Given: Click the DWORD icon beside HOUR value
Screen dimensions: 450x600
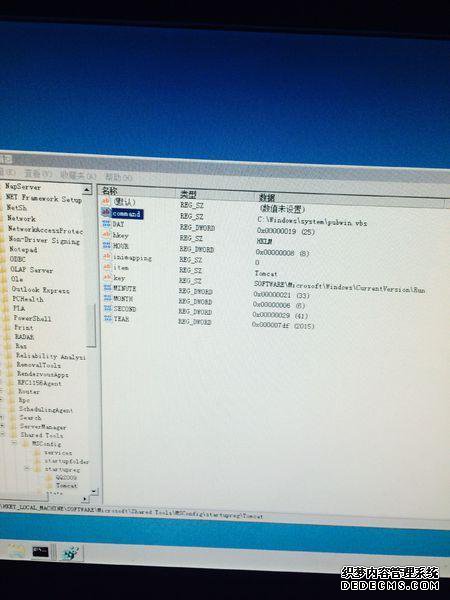Looking at the screenshot, I should (x=107, y=245).
